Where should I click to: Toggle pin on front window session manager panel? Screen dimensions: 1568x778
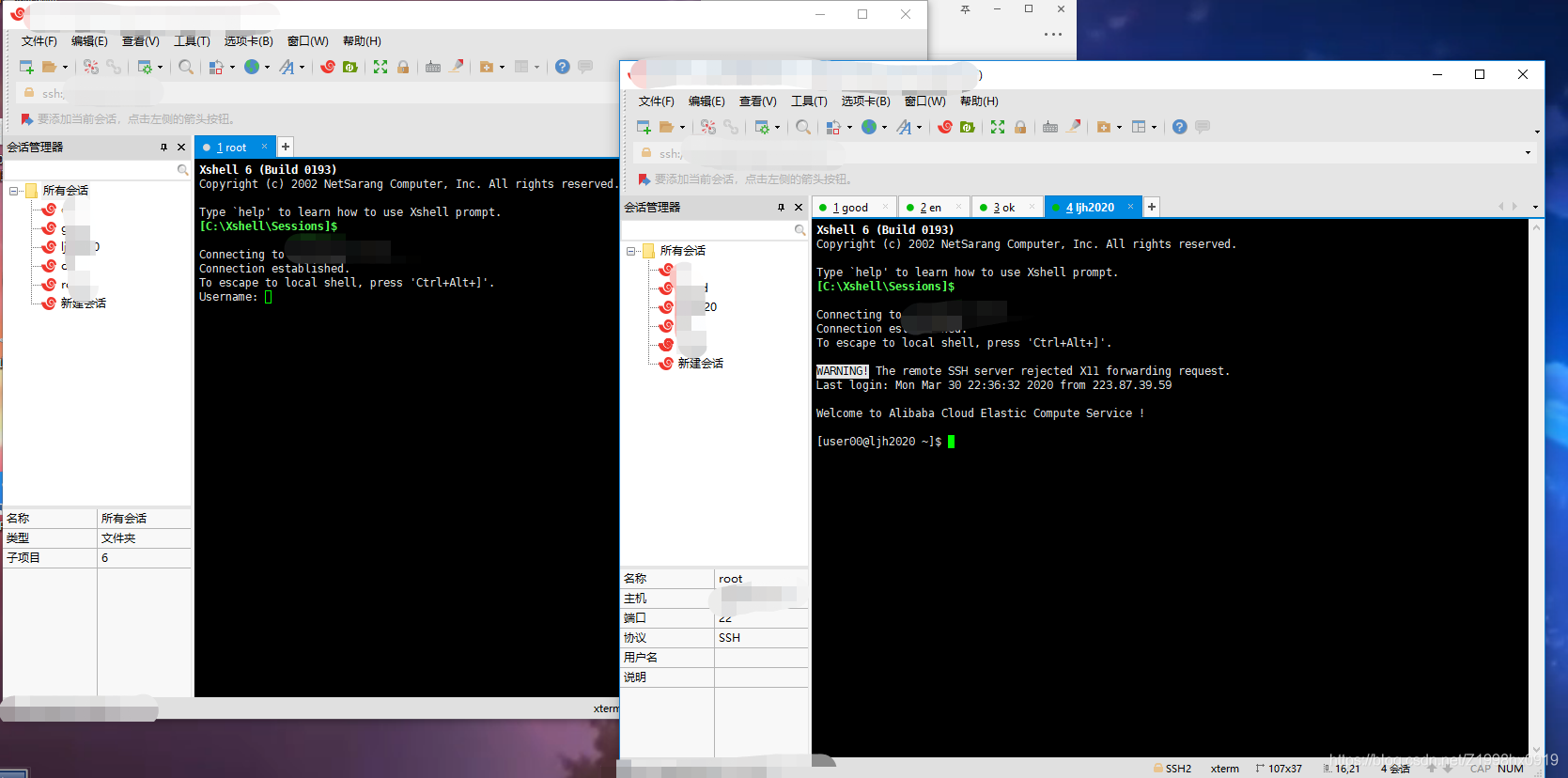(781, 208)
